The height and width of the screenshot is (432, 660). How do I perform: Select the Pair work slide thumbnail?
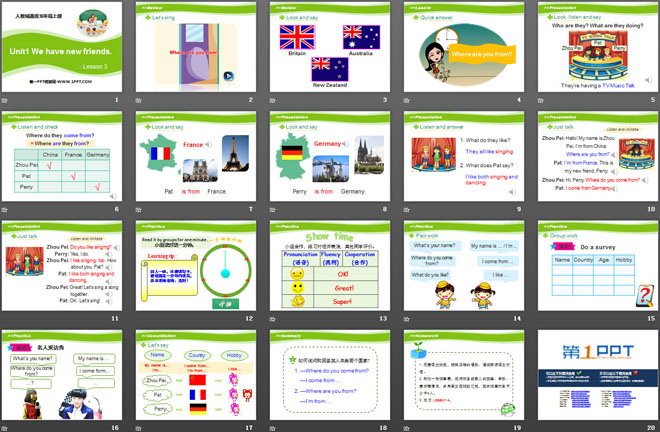[464, 266]
